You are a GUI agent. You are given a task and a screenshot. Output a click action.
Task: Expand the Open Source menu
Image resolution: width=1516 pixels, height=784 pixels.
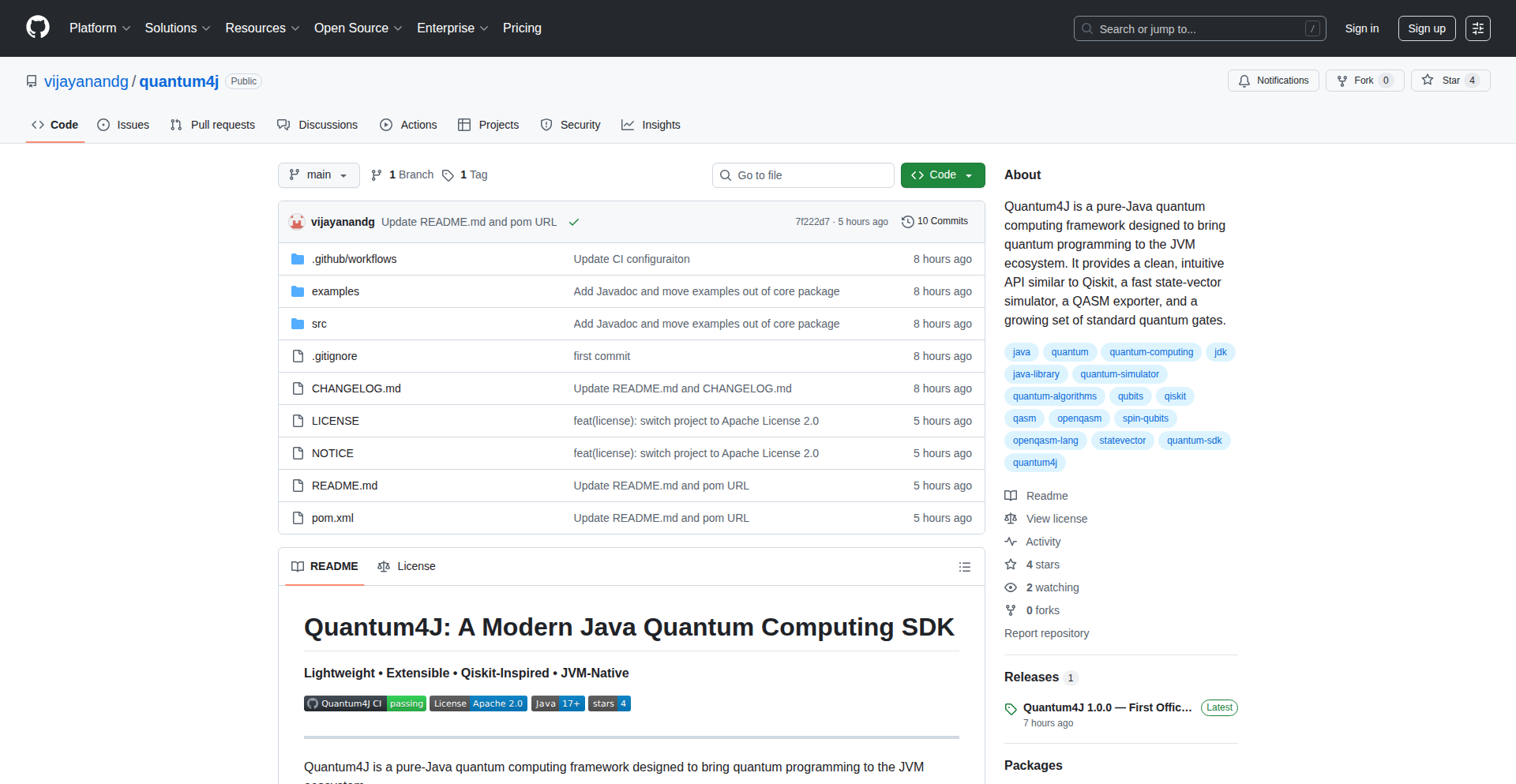click(x=357, y=28)
